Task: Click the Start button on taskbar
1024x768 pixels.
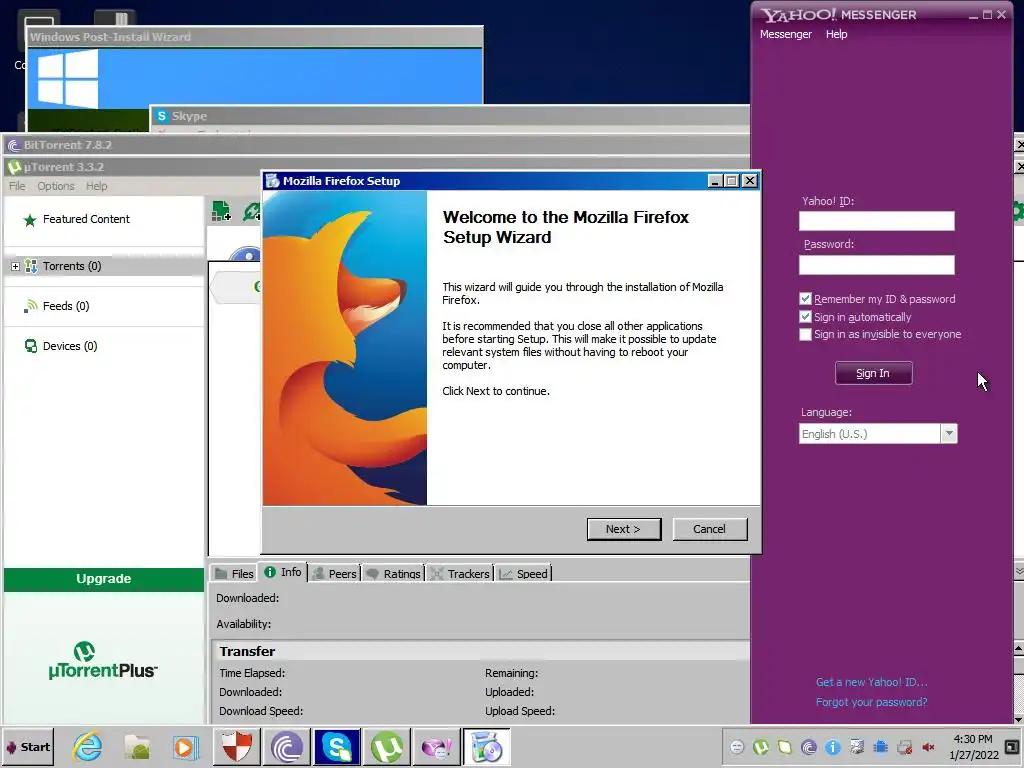Action: click(27, 747)
